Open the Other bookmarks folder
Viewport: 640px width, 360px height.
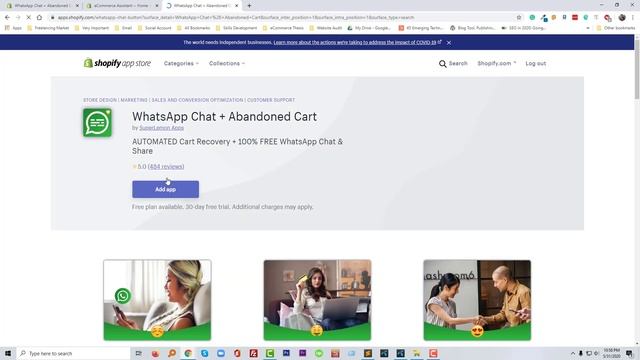click(616, 28)
